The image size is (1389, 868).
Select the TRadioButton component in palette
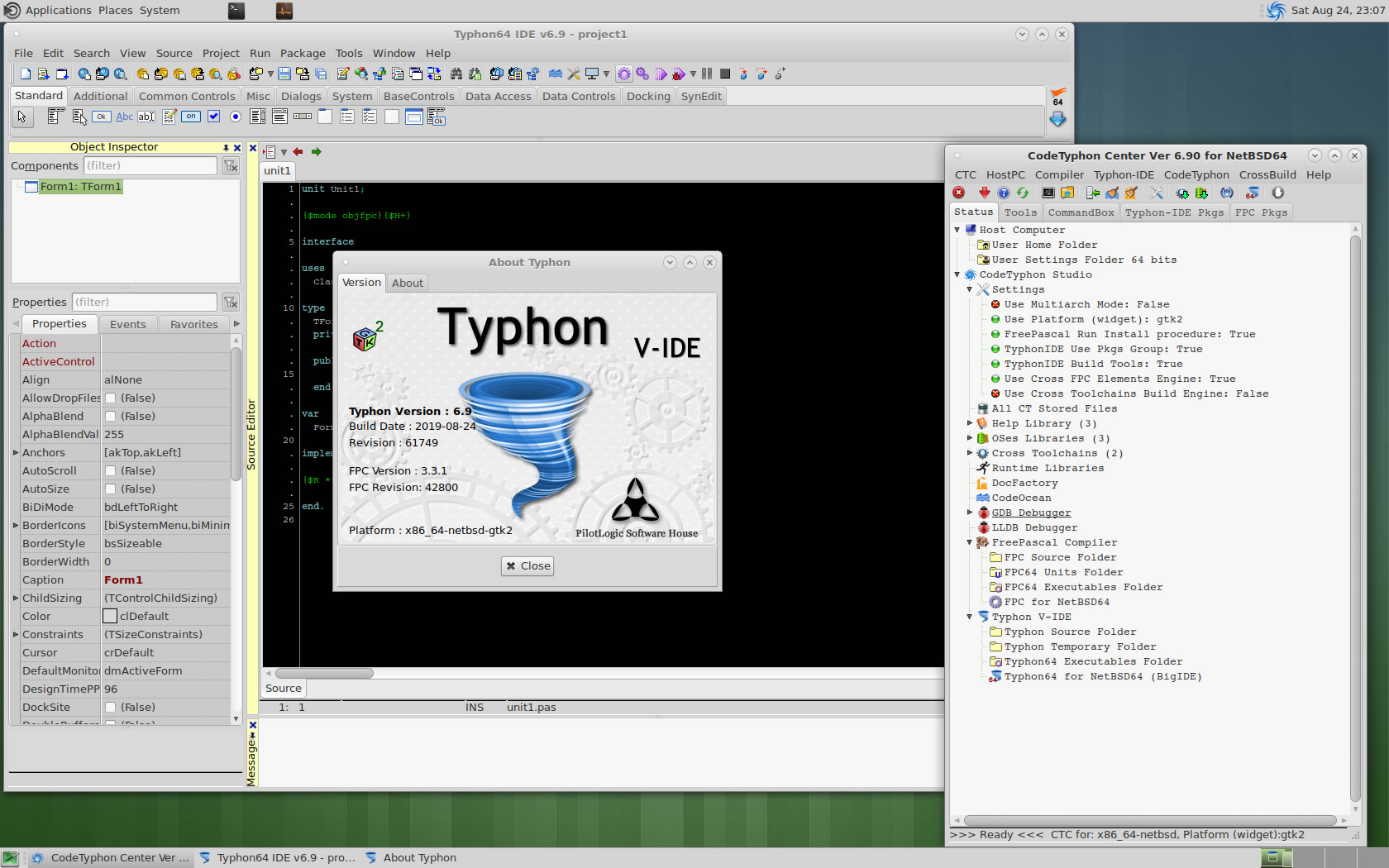coord(236,117)
